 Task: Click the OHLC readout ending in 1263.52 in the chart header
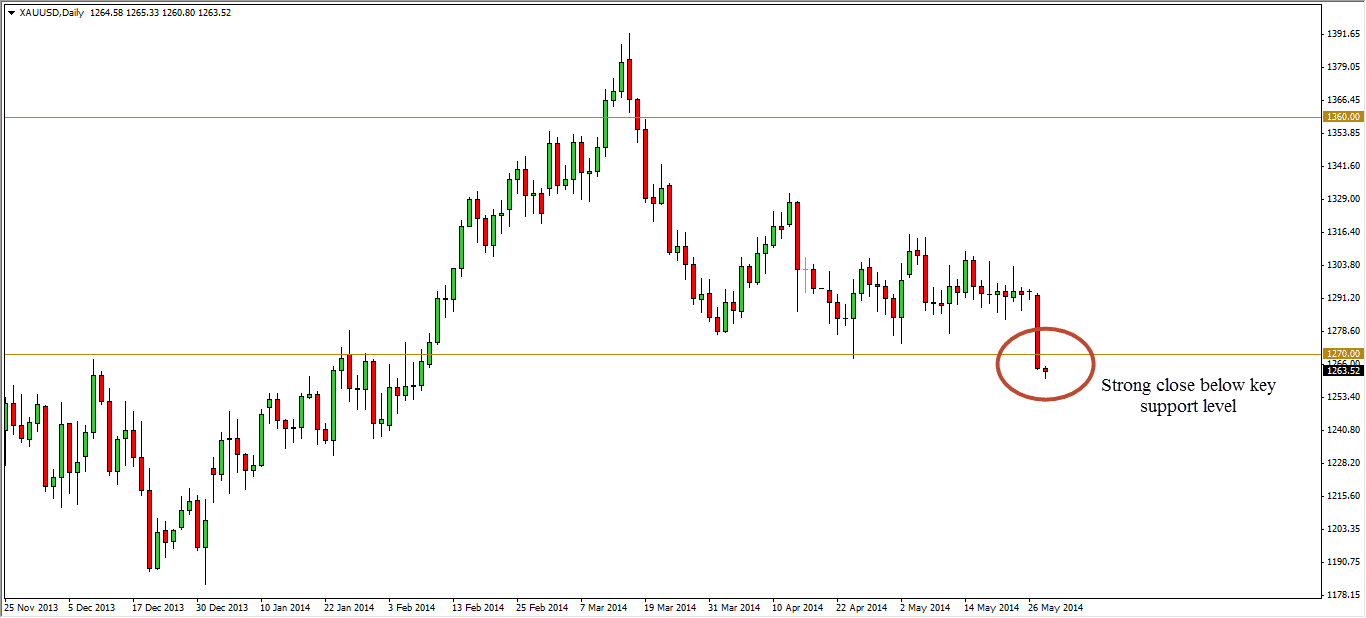click(160, 13)
